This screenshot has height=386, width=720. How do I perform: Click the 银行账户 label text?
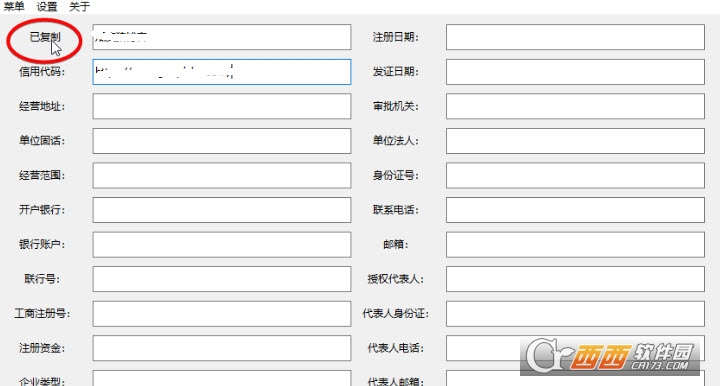point(42,244)
